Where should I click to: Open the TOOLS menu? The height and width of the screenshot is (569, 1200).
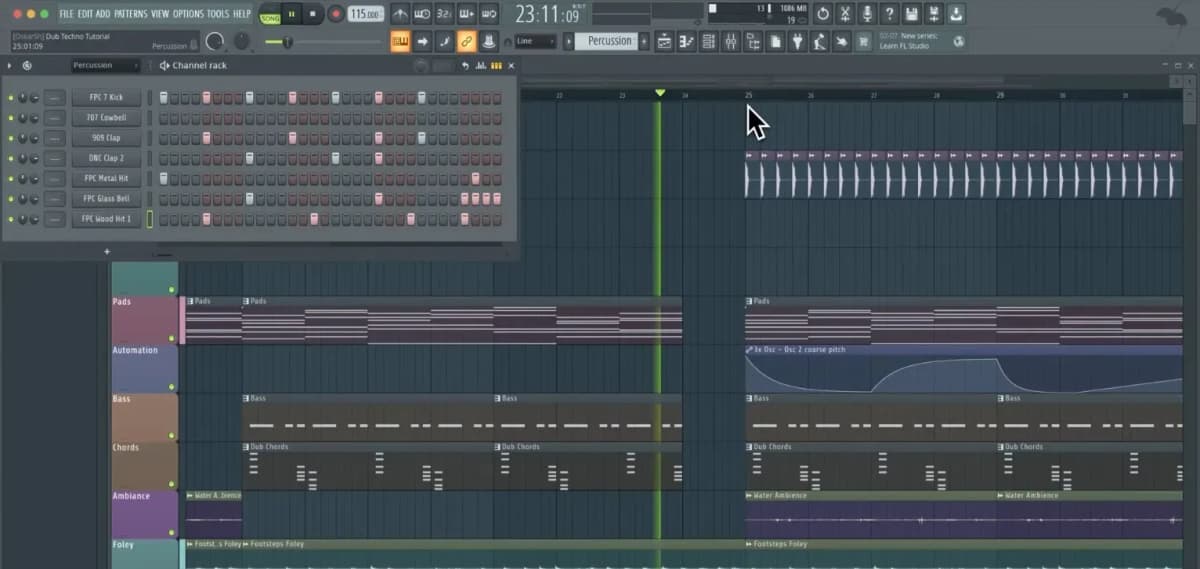(x=218, y=14)
